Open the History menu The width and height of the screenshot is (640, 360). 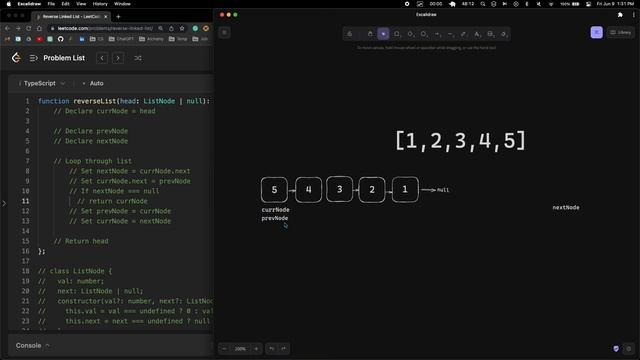coord(100,4)
